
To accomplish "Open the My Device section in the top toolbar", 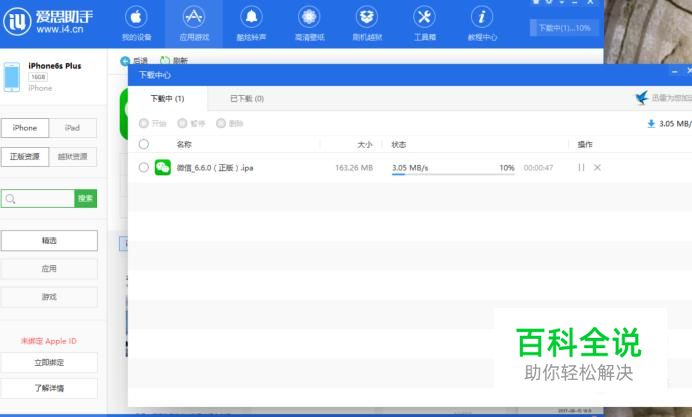I will (136, 24).
